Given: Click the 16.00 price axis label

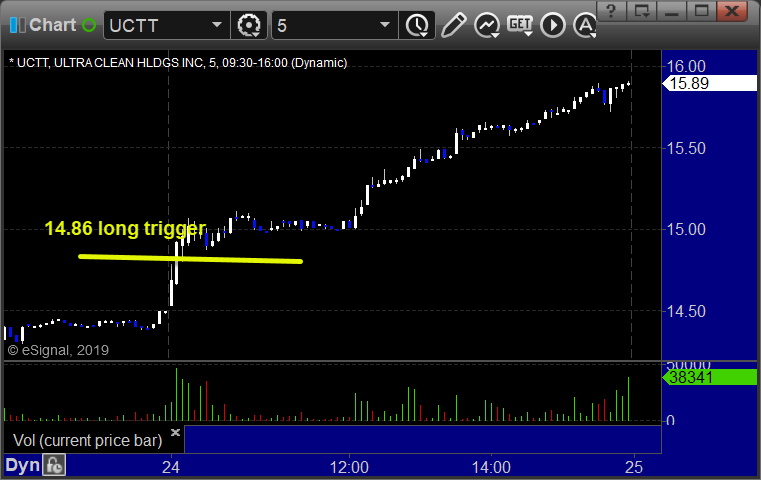Looking at the screenshot, I should (x=686, y=66).
